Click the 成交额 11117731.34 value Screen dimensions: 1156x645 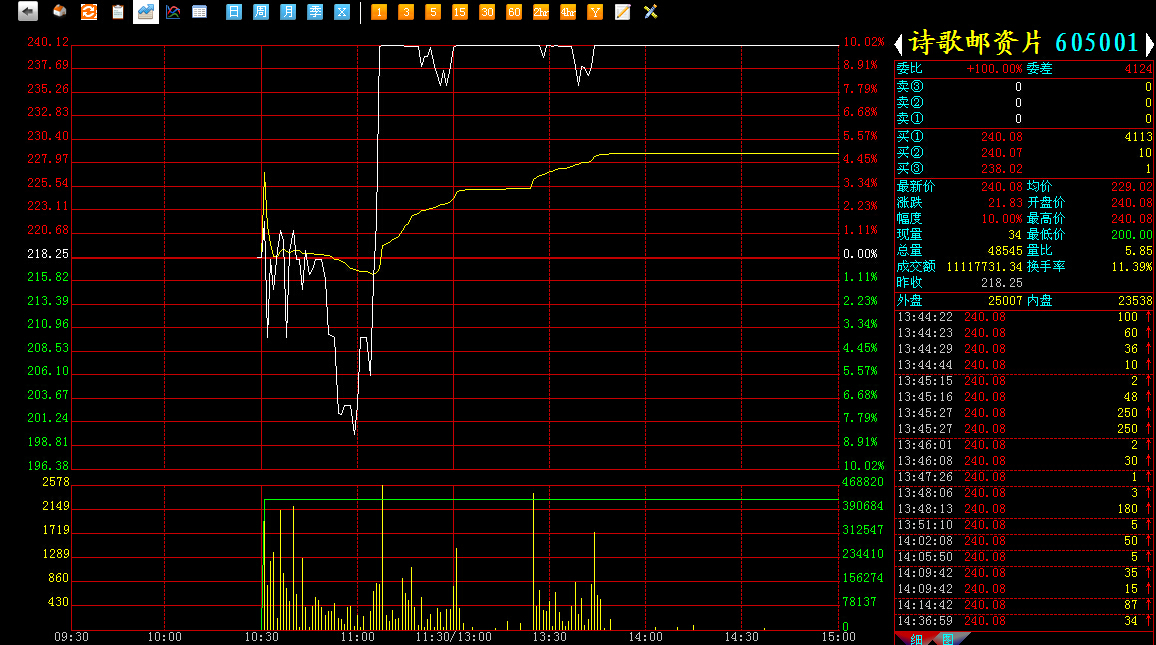(984, 266)
